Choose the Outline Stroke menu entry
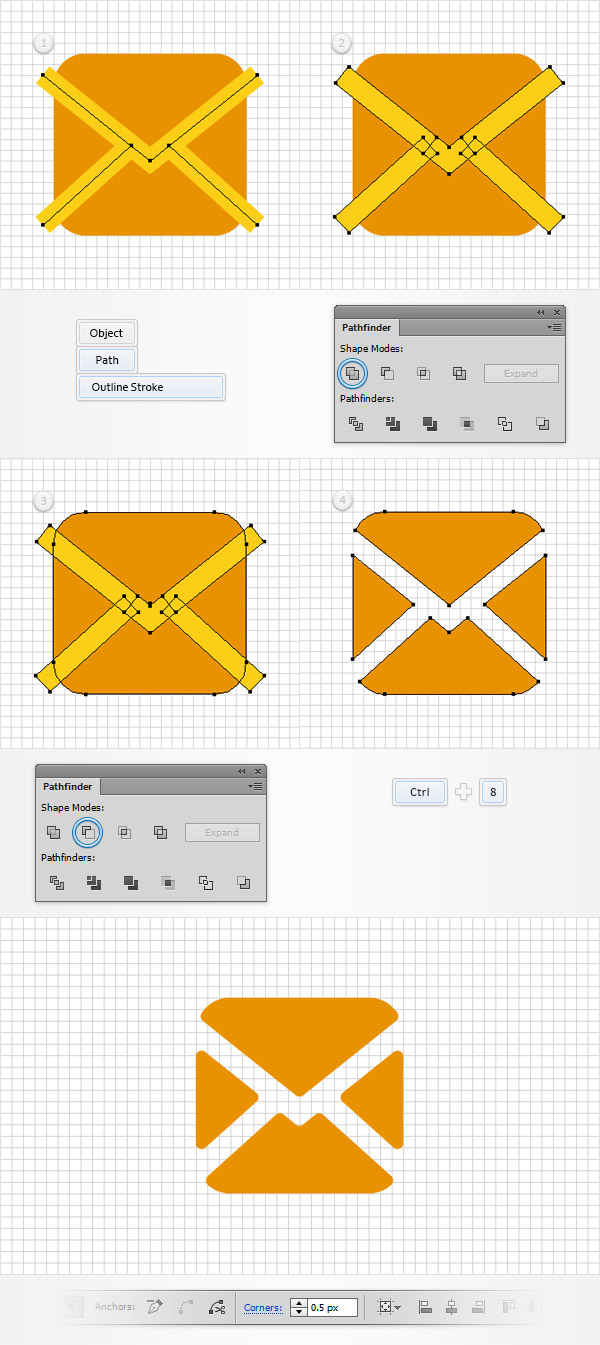Image resolution: width=600 pixels, height=1345 pixels. coord(151,387)
